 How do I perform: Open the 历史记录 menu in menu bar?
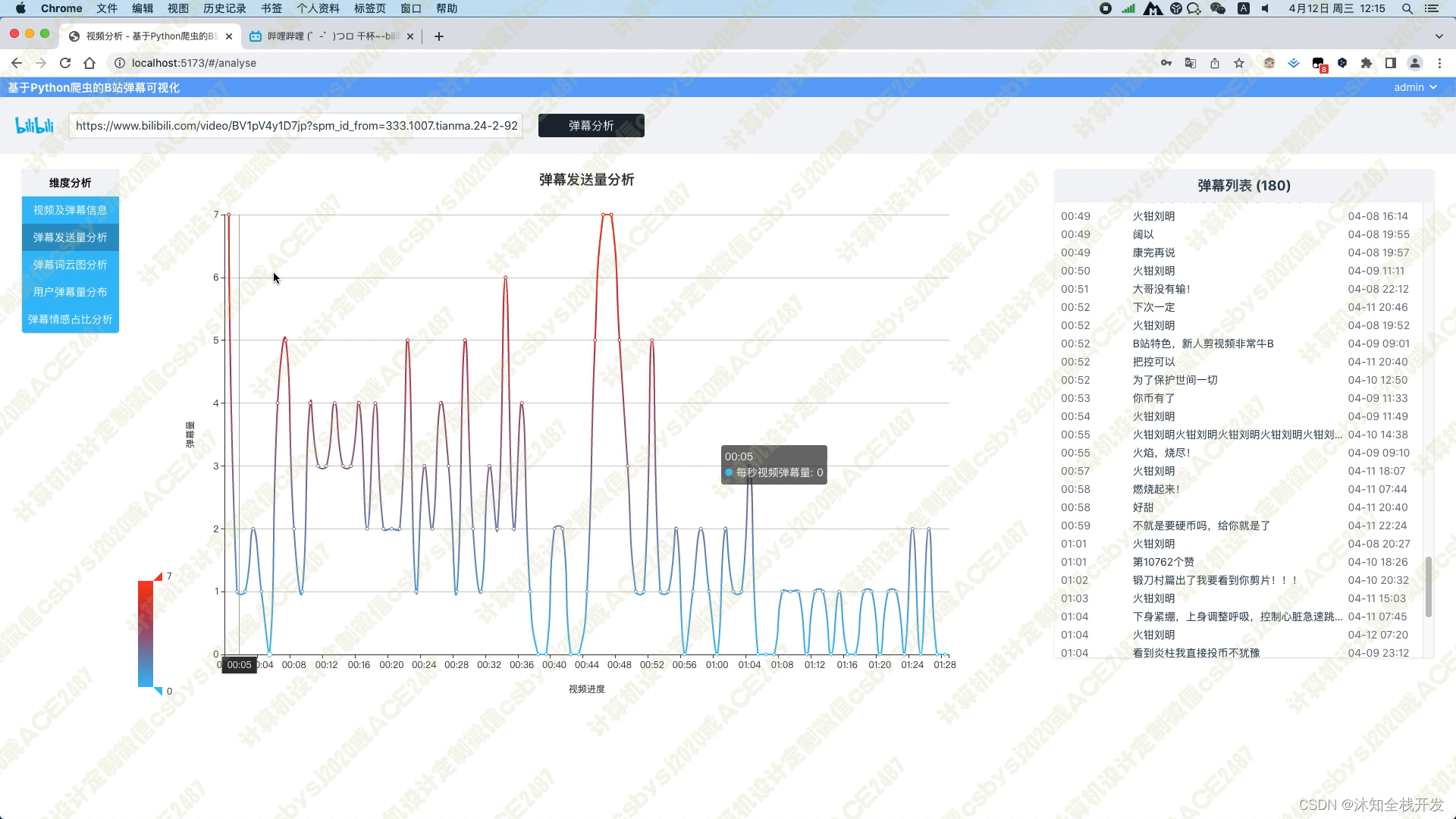tap(224, 8)
